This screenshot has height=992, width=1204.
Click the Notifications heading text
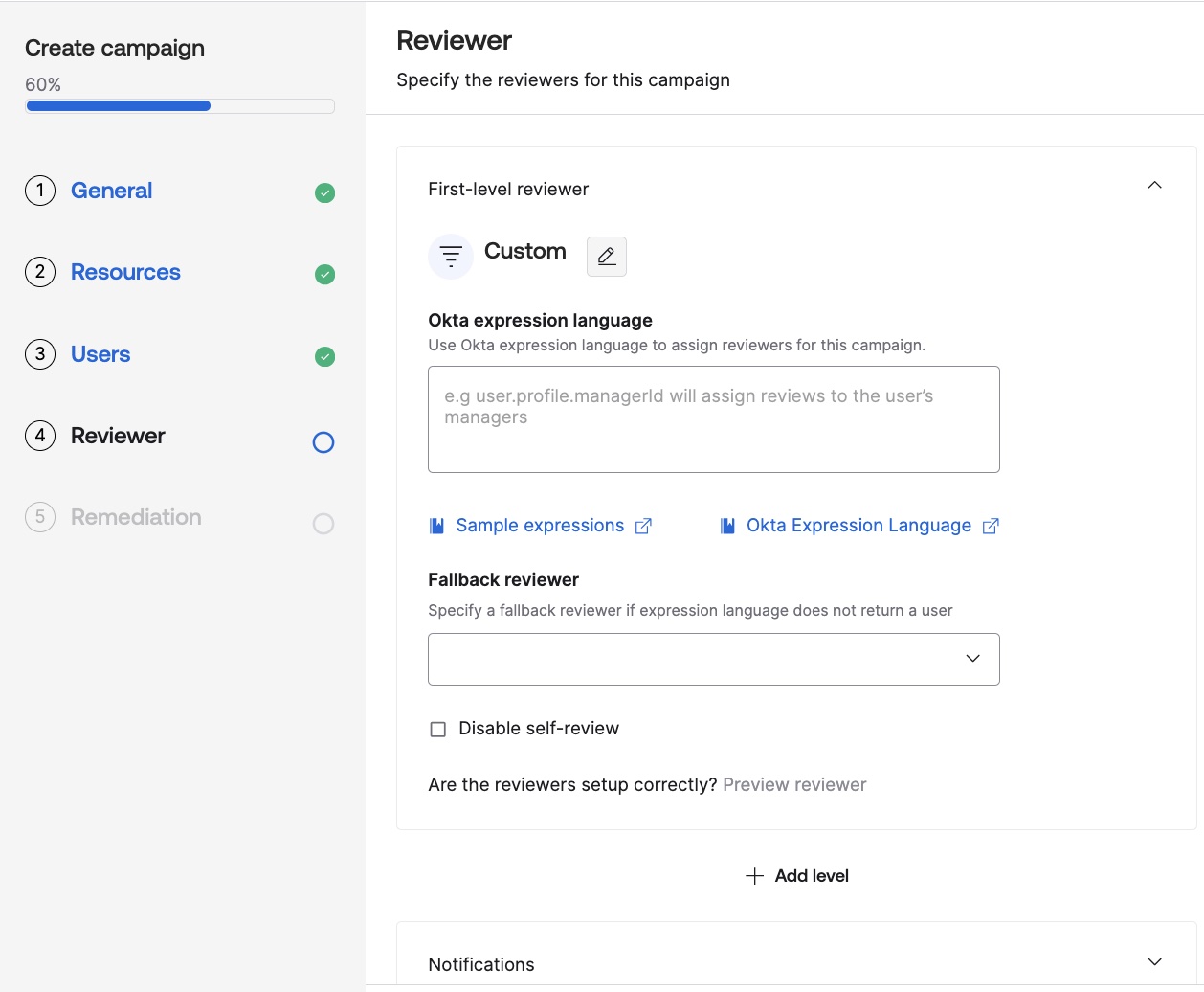(x=481, y=965)
